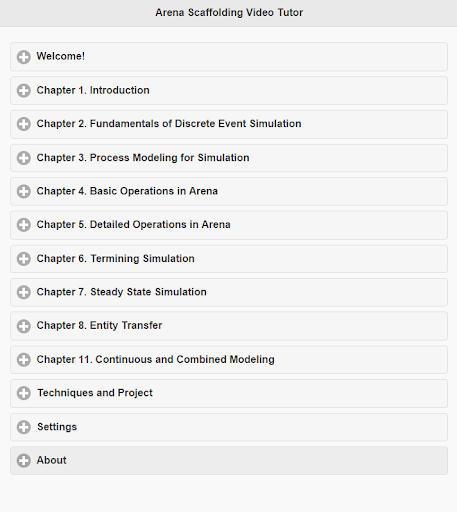Click the plus icon beside Chapter 3 Process Modeling
Screen dimensions: 457x512
click(24, 158)
